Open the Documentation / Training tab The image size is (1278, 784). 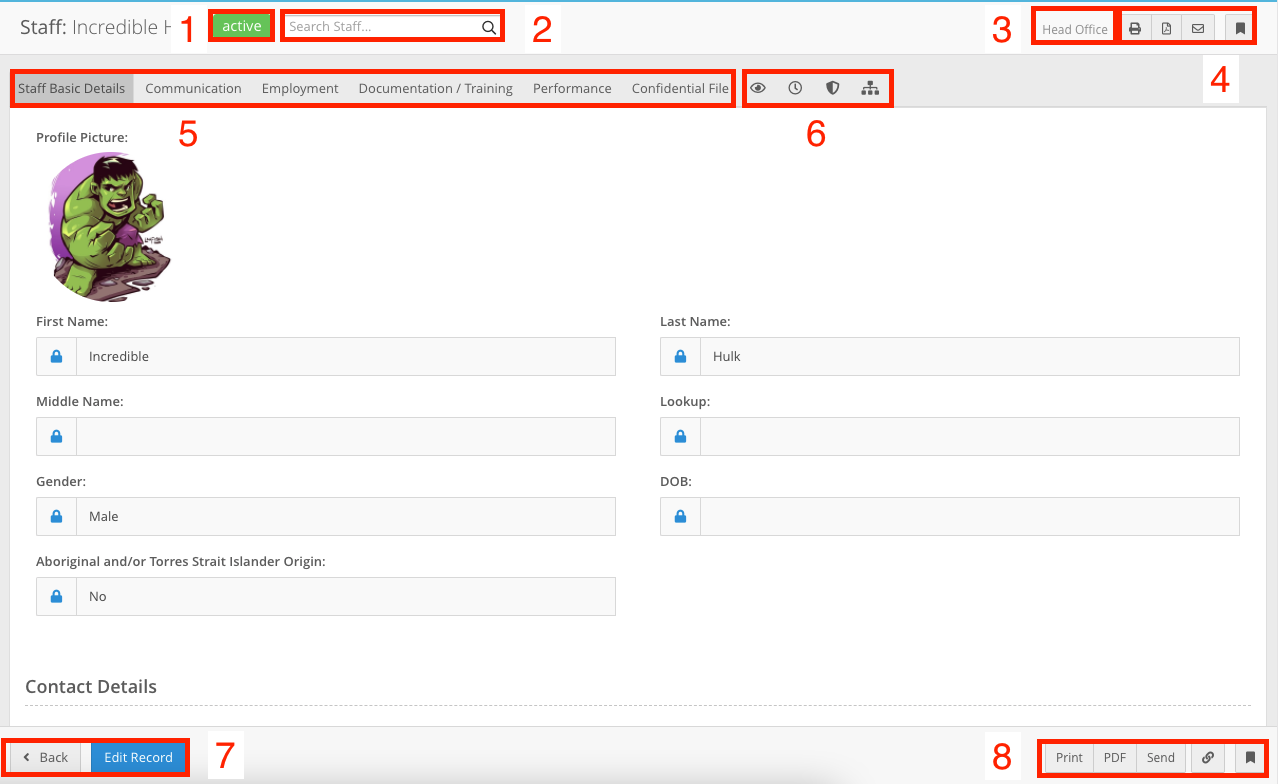[x=436, y=88]
